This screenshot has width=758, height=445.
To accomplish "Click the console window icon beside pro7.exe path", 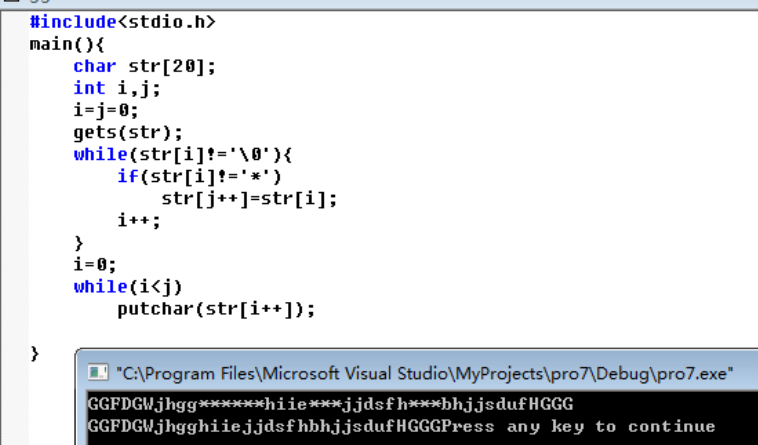I will point(98,373).
